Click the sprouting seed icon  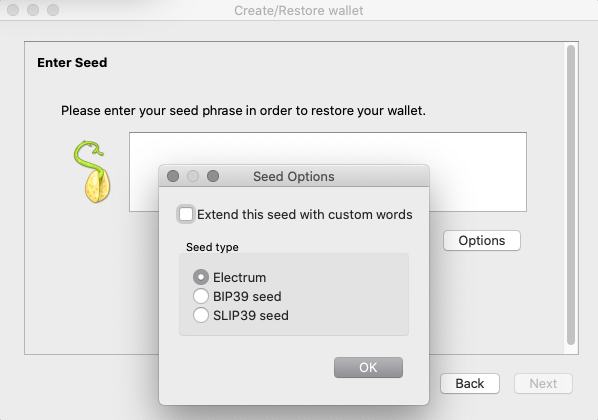pos(92,172)
